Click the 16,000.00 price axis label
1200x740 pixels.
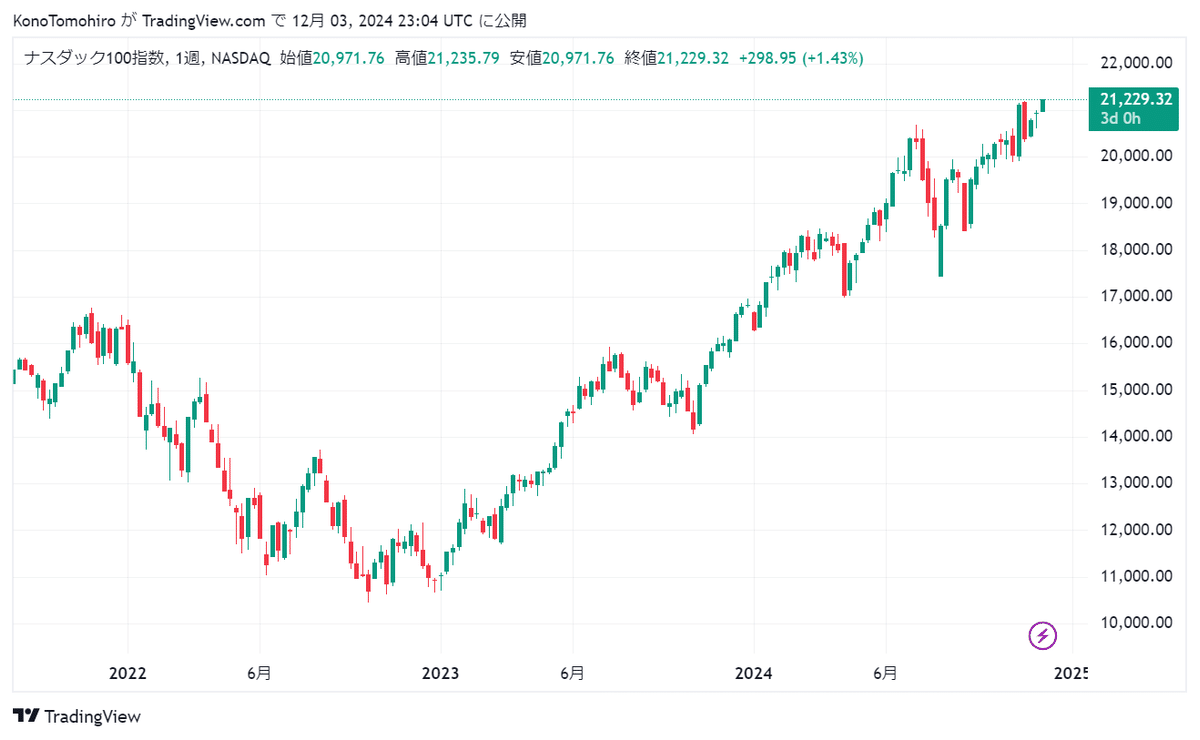1136,342
